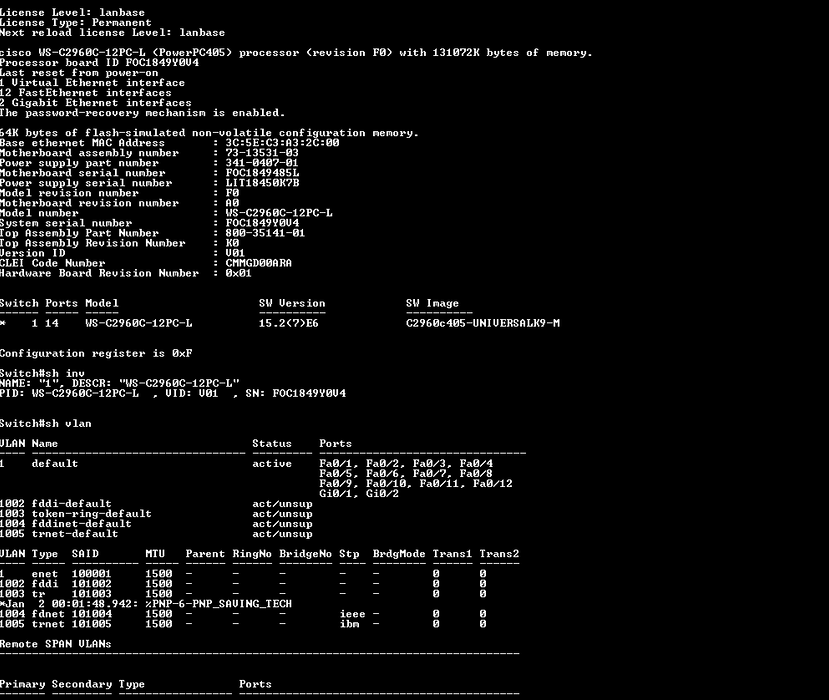Click VLAN name 'fddi-default'
Image resolution: width=829 pixels, height=700 pixels.
pyautogui.click(x=71, y=504)
